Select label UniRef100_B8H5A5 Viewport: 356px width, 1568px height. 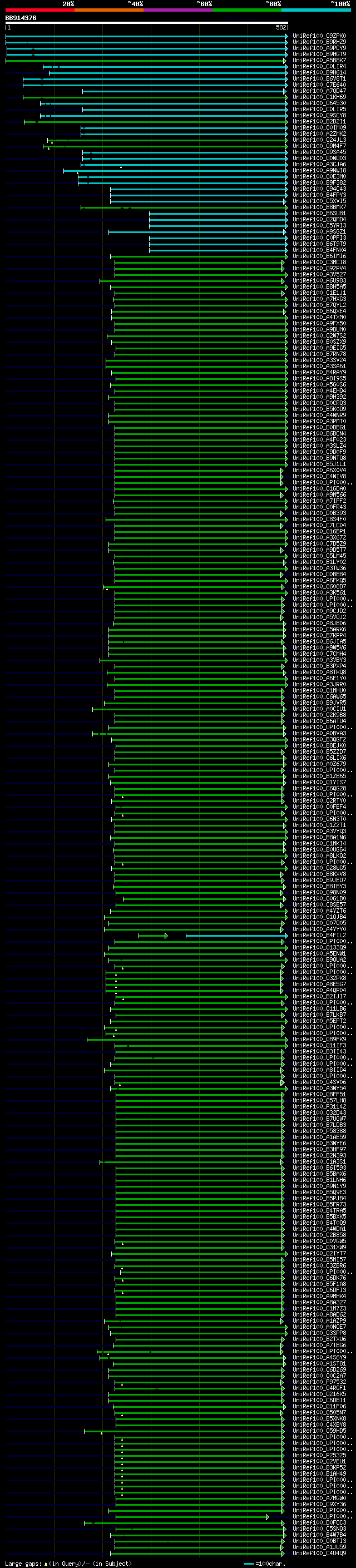pyautogui.click(x=319, y=286)
